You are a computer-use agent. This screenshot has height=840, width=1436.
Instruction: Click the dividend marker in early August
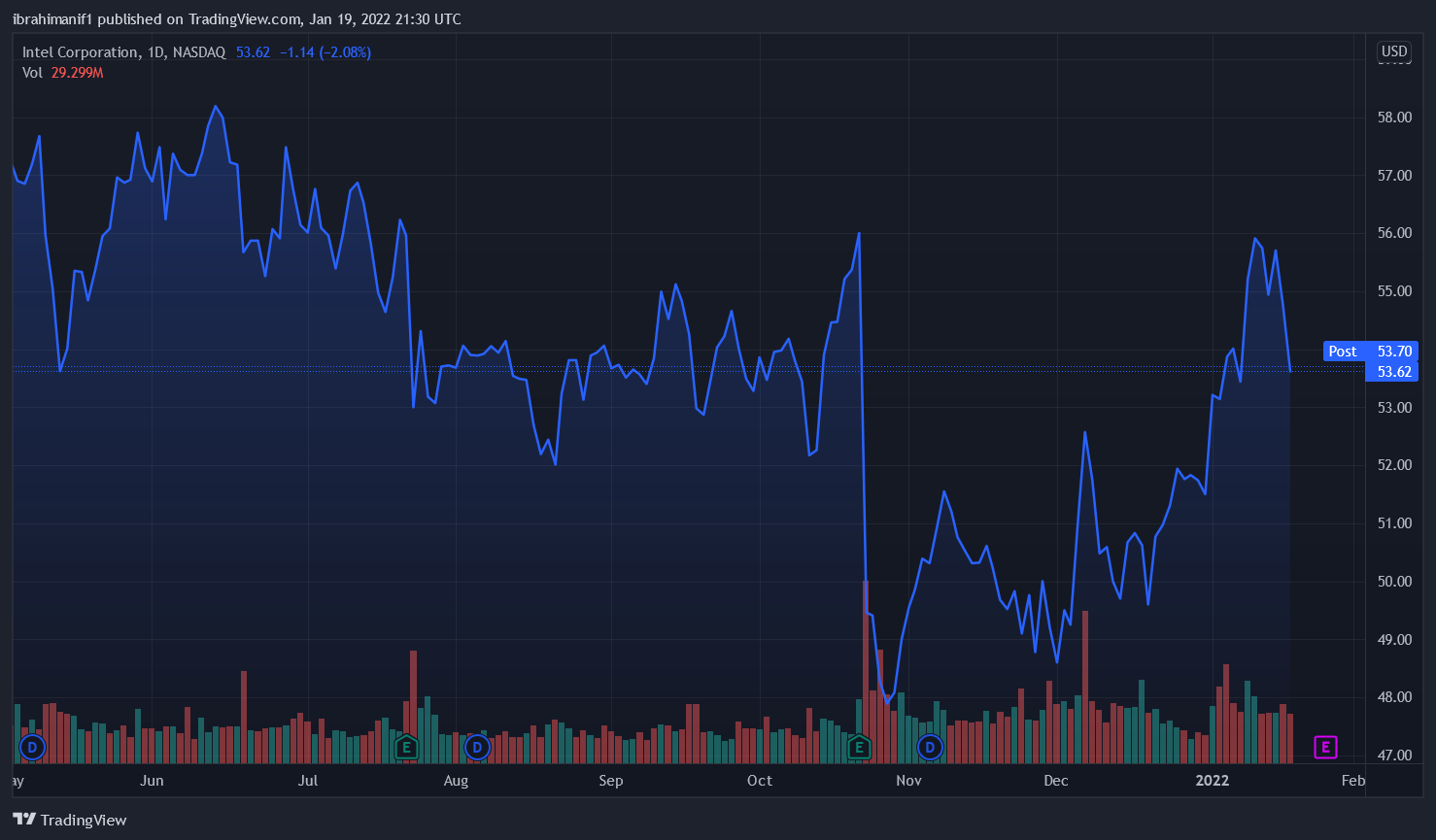477,747
